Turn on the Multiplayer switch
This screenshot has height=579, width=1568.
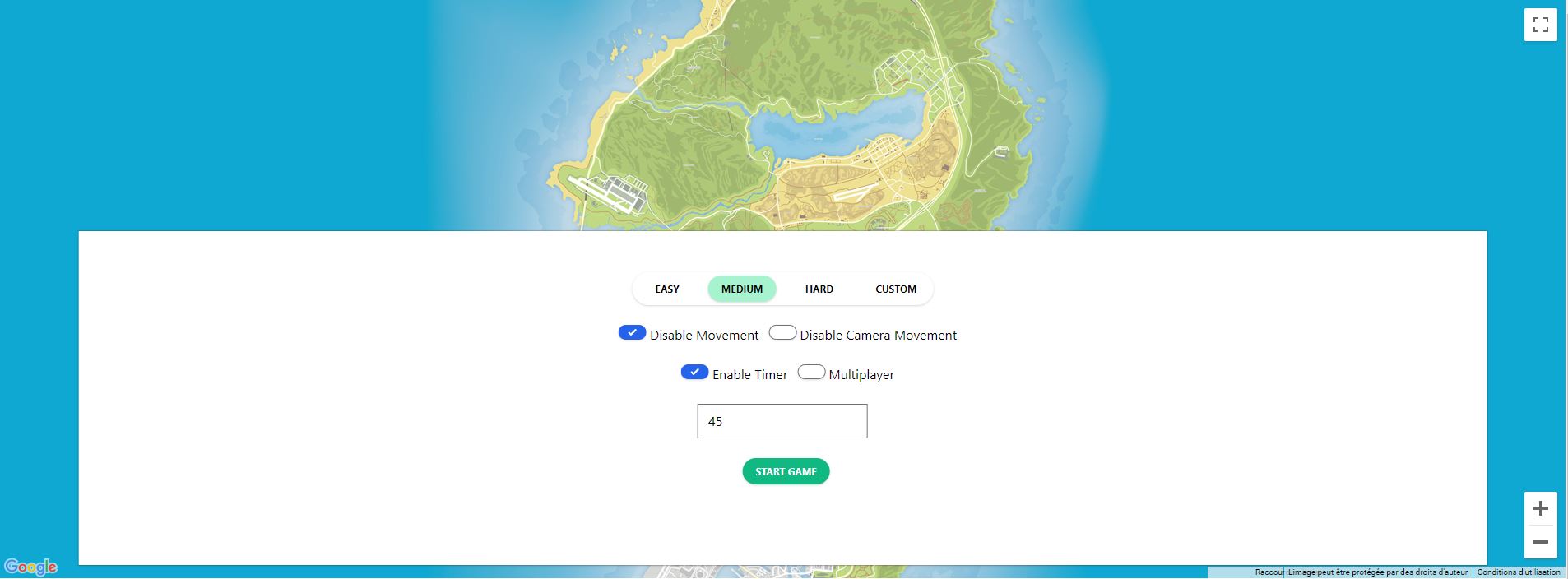[x=811, y=373]
